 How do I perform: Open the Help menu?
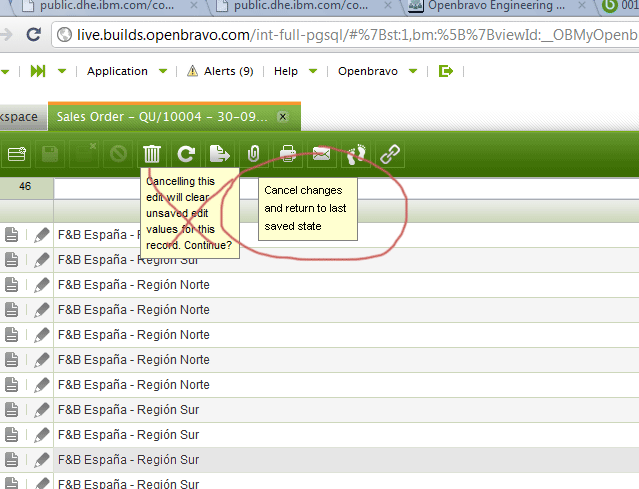[286, 71]
